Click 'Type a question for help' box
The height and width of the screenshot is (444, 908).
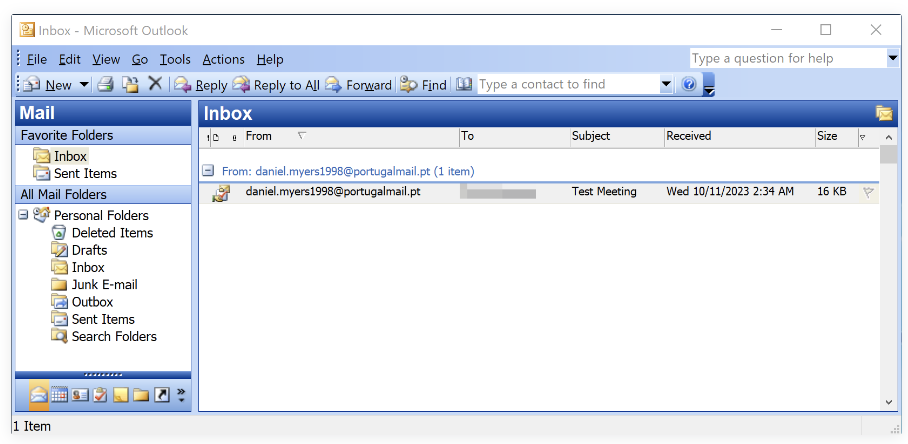(x=788, y=58)
